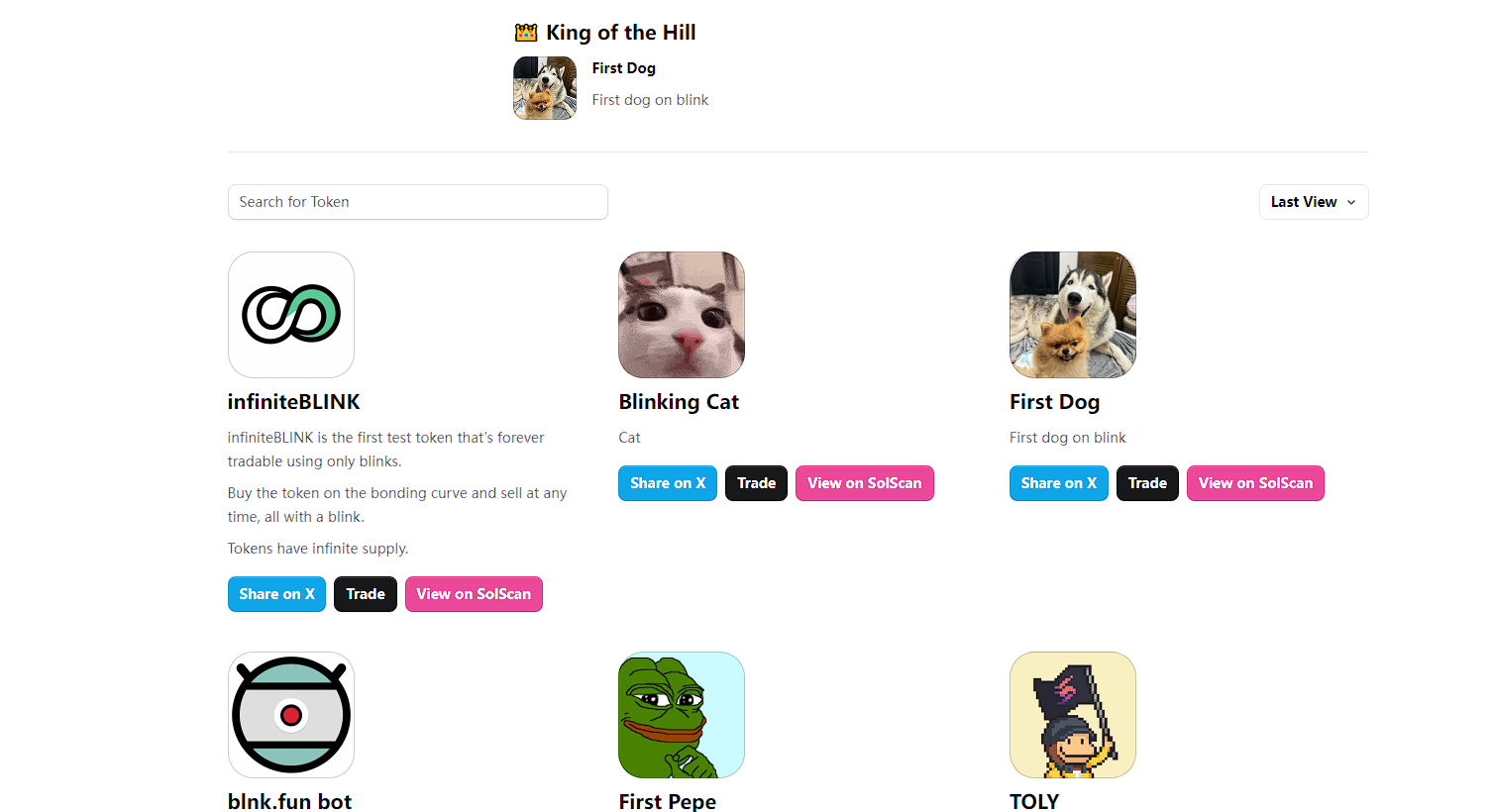The height and width of the screenshot is (812, 1492).
Task: Trade the Blinking Cat token
Action: click(756, 483)
